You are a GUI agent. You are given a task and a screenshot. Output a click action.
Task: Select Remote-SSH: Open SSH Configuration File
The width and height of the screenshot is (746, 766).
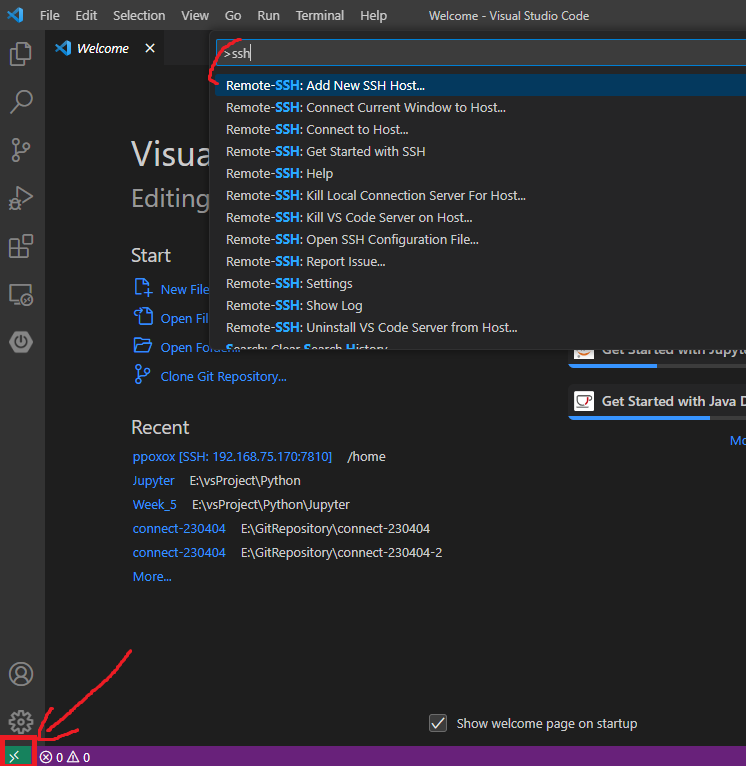click(x=481, y=239)
